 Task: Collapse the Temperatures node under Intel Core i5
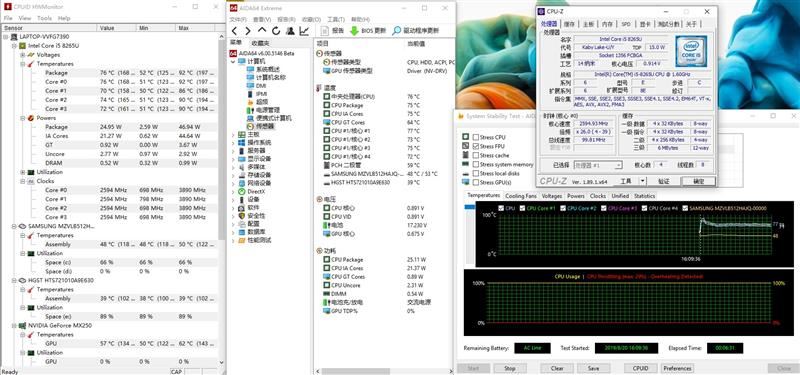click(x=23, y=64)
